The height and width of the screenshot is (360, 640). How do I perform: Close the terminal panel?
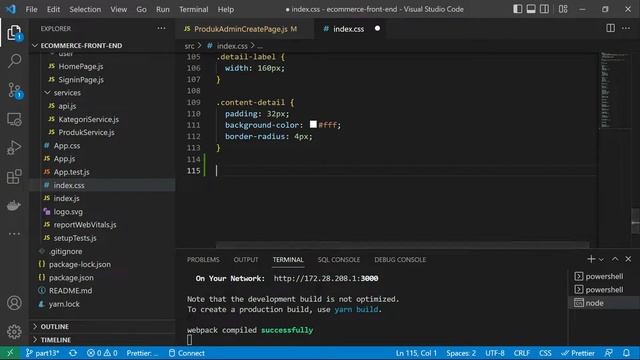[x=628, y=259]
